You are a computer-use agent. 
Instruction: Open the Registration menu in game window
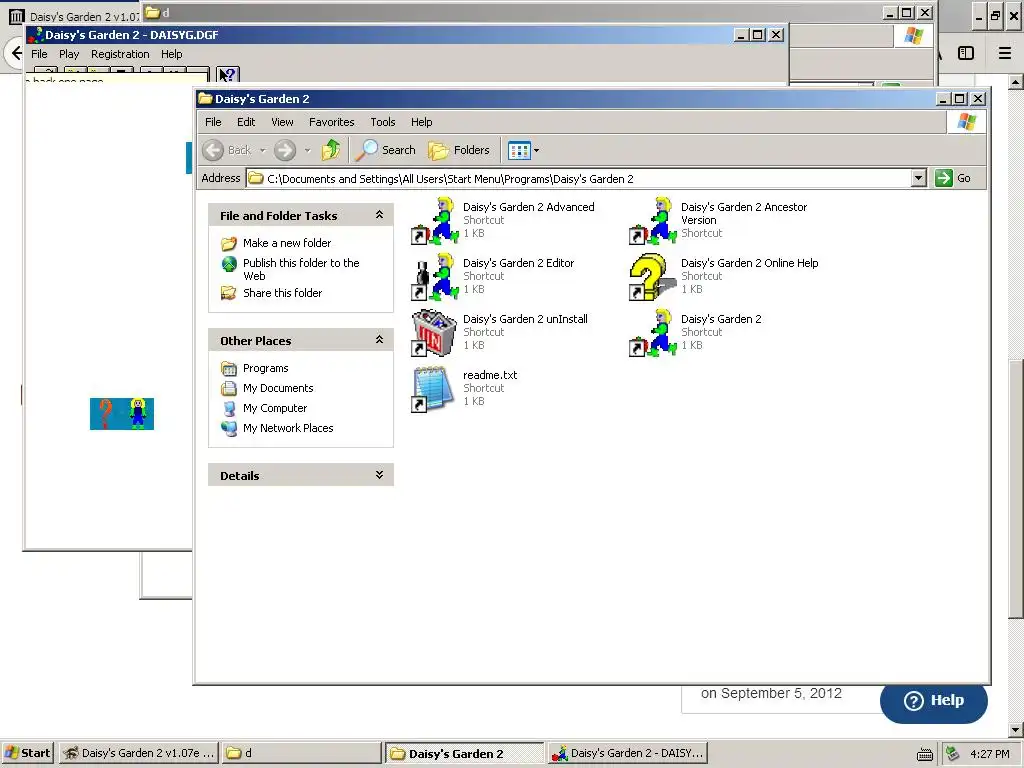tap(120, 54)
